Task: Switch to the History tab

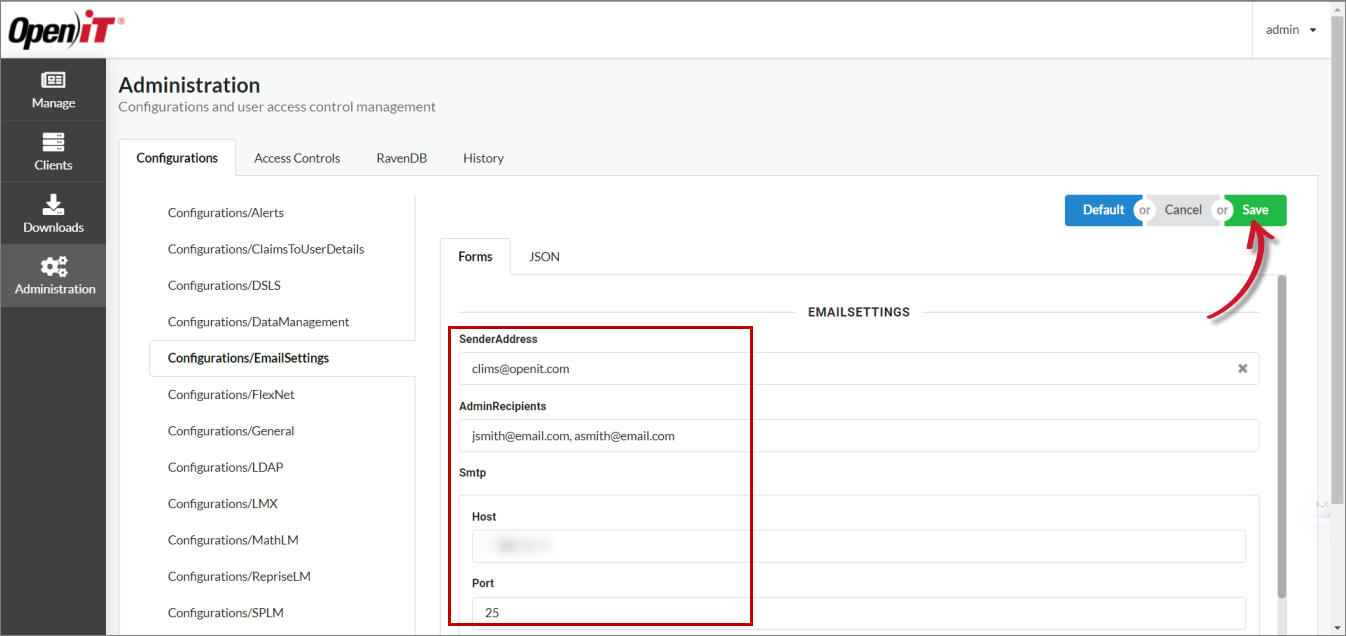Action: click(x=483, y=157)
